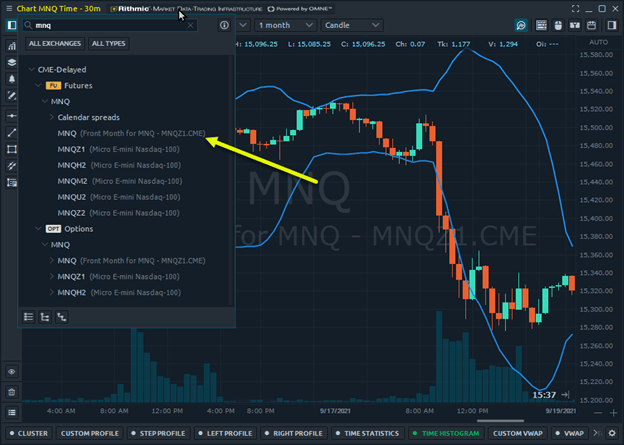The height and width of the screenshot is (445, 624).
Task: Click the AUTO price scale button
Action: coord(599,42)
